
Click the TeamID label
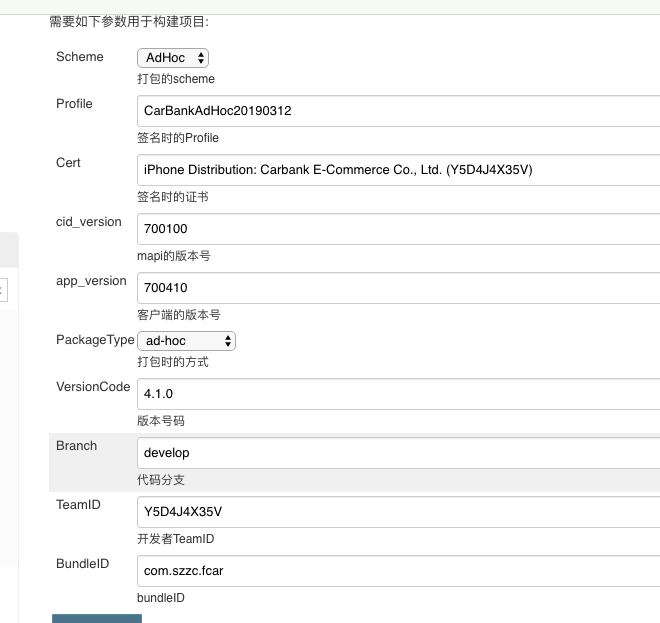pyautogui.click(x=78, y=505)
